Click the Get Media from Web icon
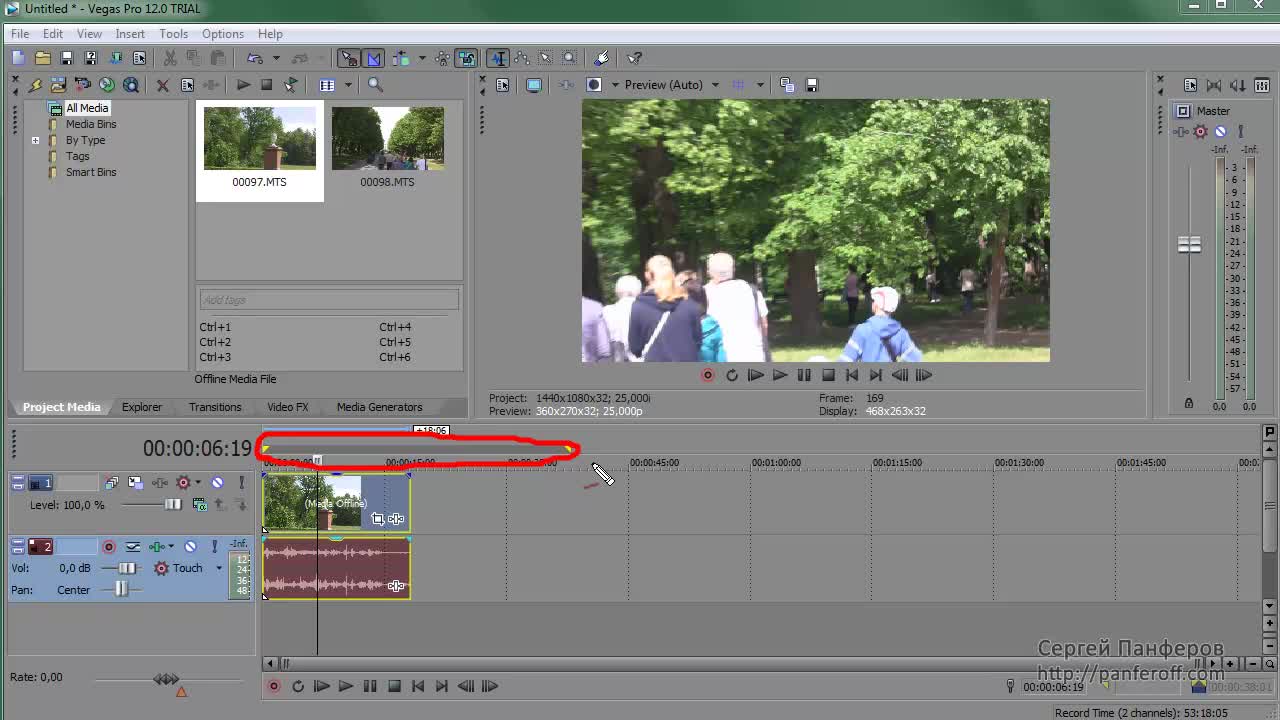The width and height of the screenshot is (1280, 720). [130, 85]
